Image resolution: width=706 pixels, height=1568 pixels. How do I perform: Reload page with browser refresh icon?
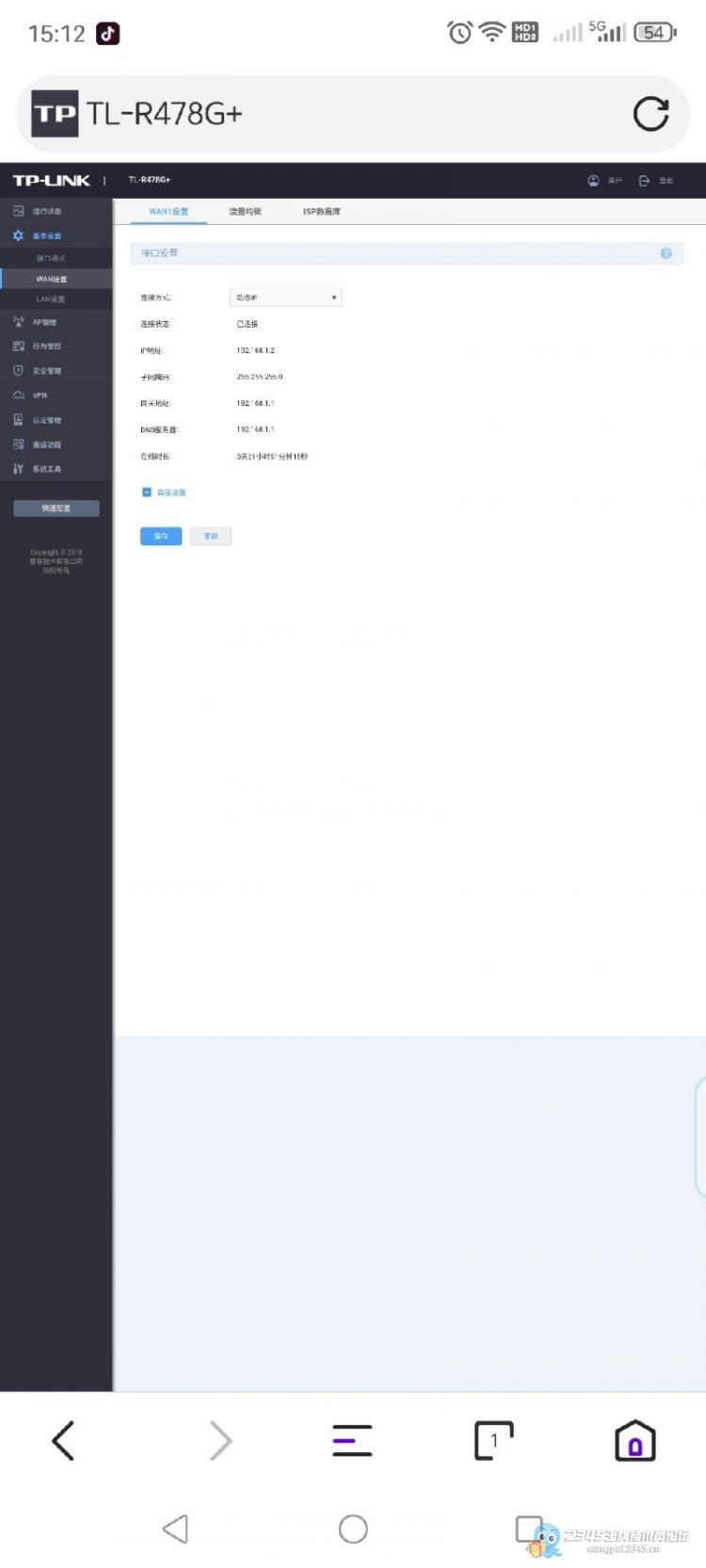[650, 114]
